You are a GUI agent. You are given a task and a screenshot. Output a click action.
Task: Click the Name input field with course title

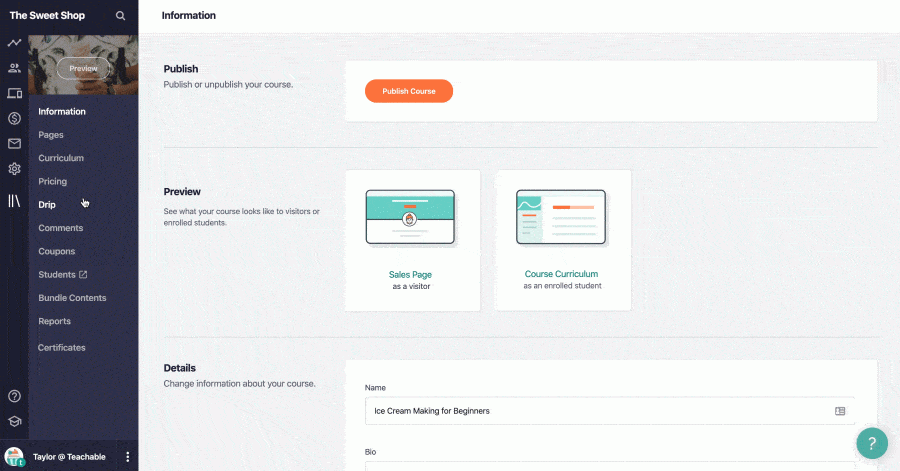pyautogui.click(x=610, y=411)
